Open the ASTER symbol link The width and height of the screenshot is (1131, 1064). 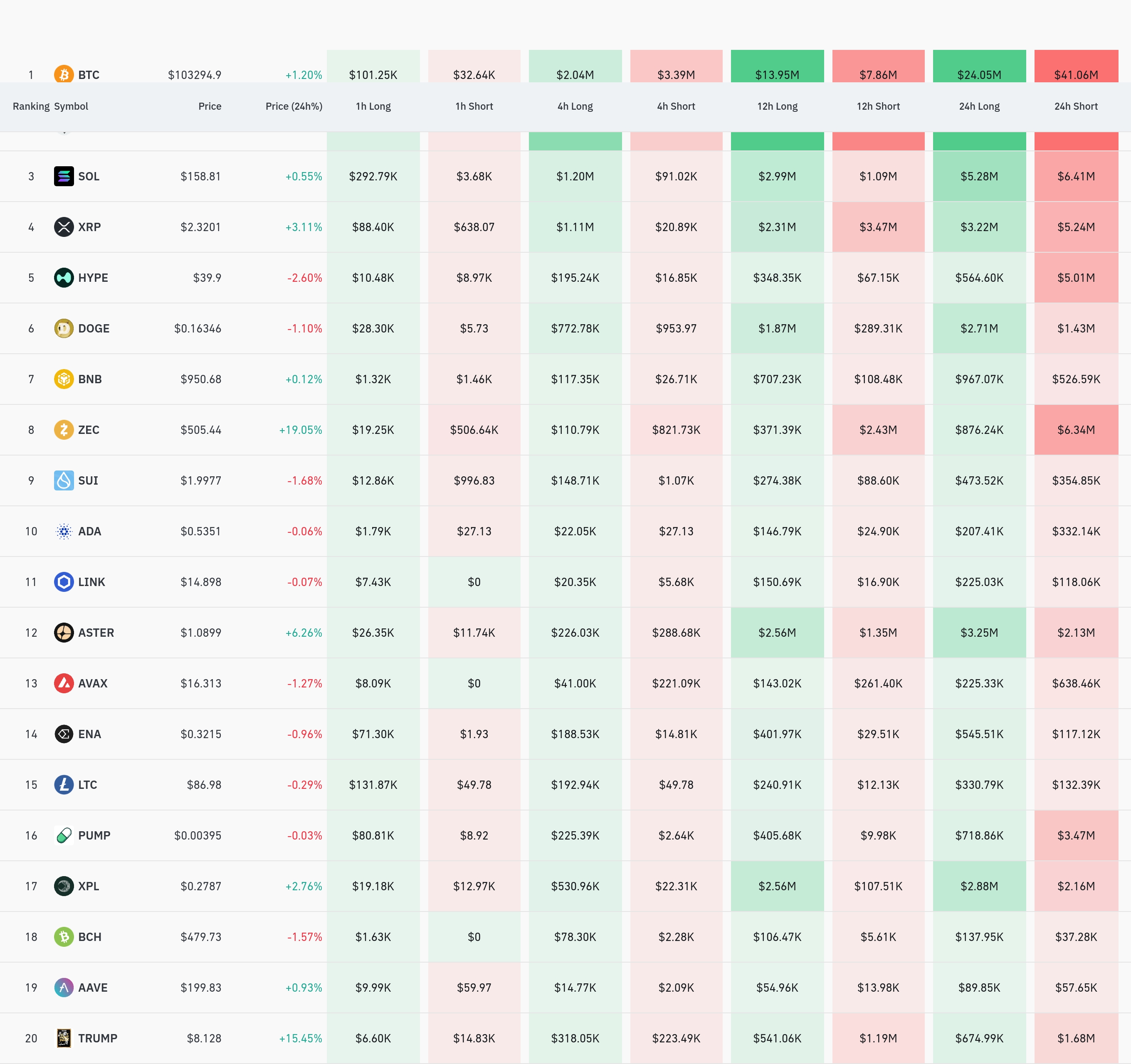pos(96,632)
